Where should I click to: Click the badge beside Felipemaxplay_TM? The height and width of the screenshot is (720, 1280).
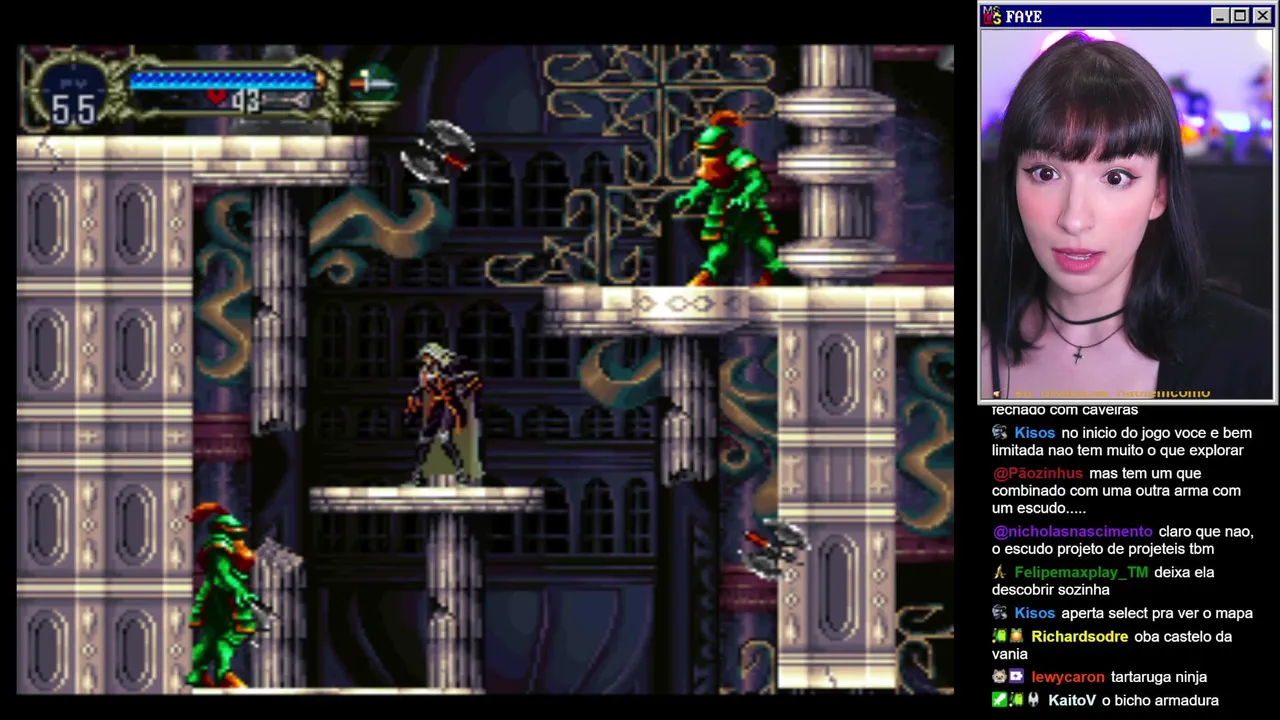point(999,573)
